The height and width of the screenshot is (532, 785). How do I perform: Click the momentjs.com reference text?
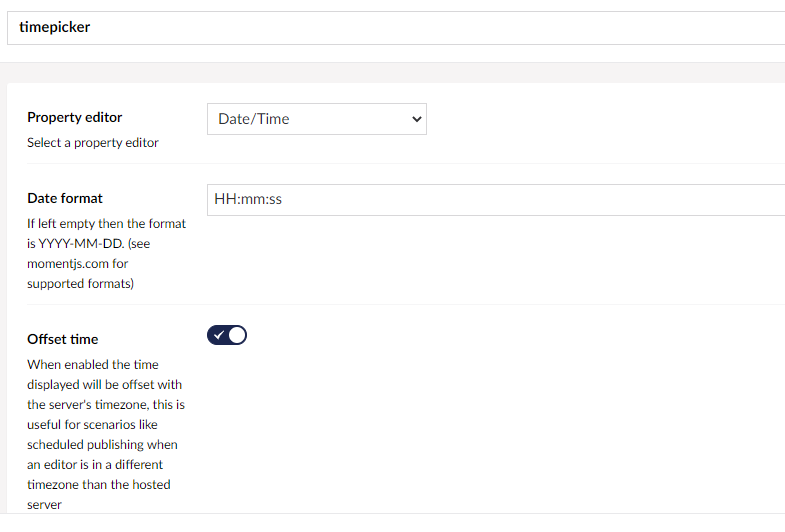pyautogui.click(x=77, y=264)
